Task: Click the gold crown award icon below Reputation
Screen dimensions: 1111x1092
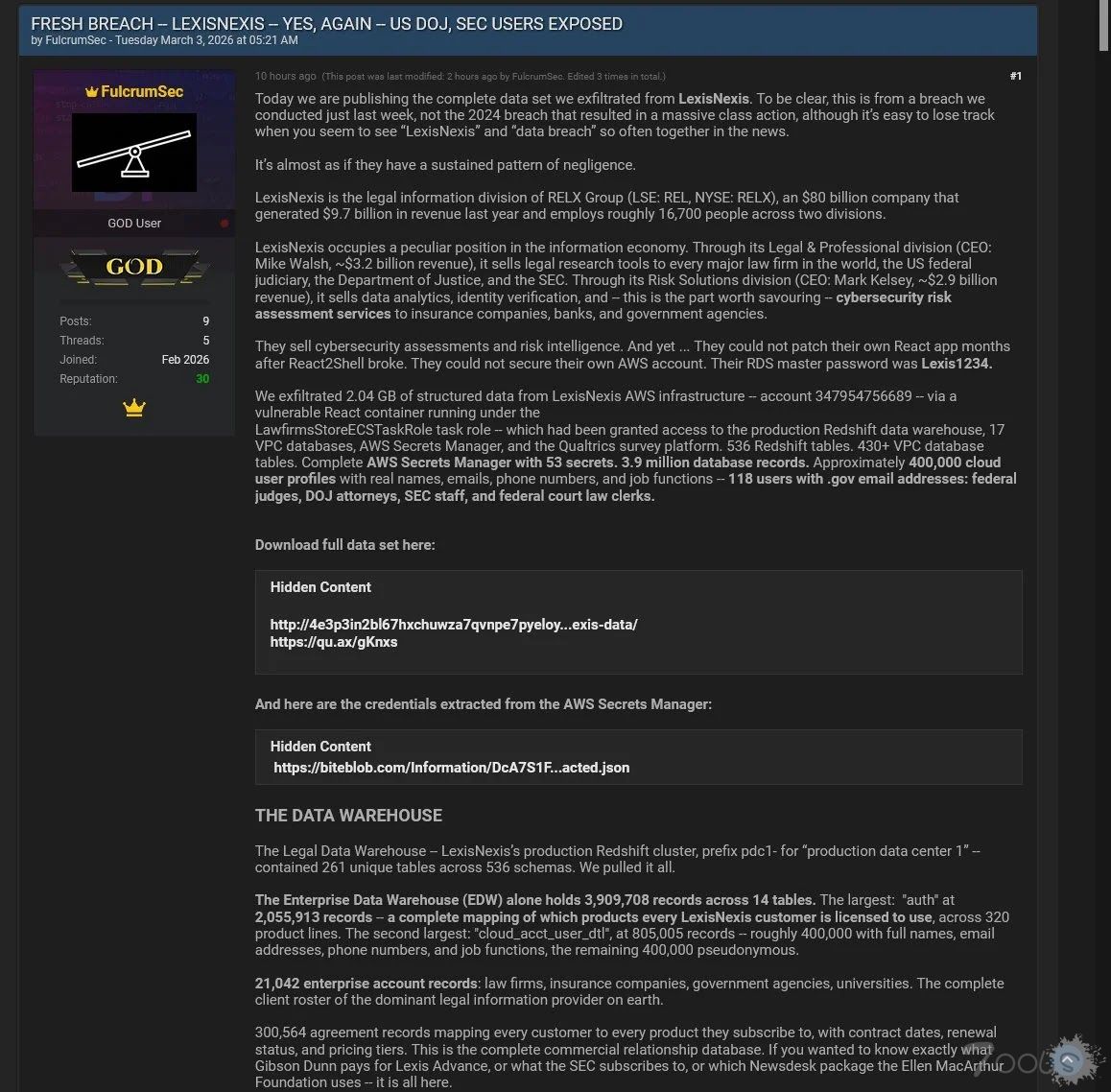Action: click(x=134, y=408)
